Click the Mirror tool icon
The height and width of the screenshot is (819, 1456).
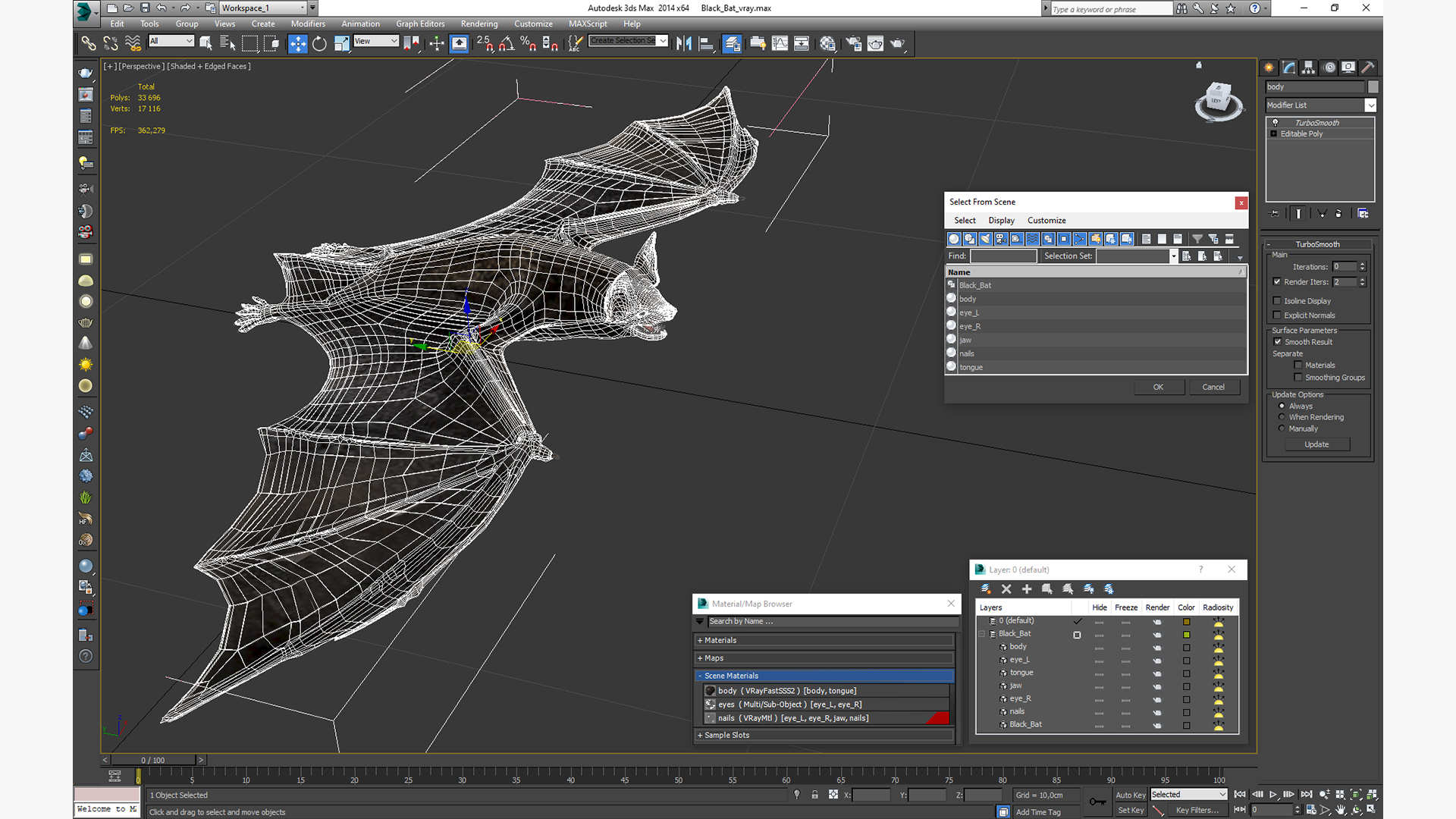[684, 43]
